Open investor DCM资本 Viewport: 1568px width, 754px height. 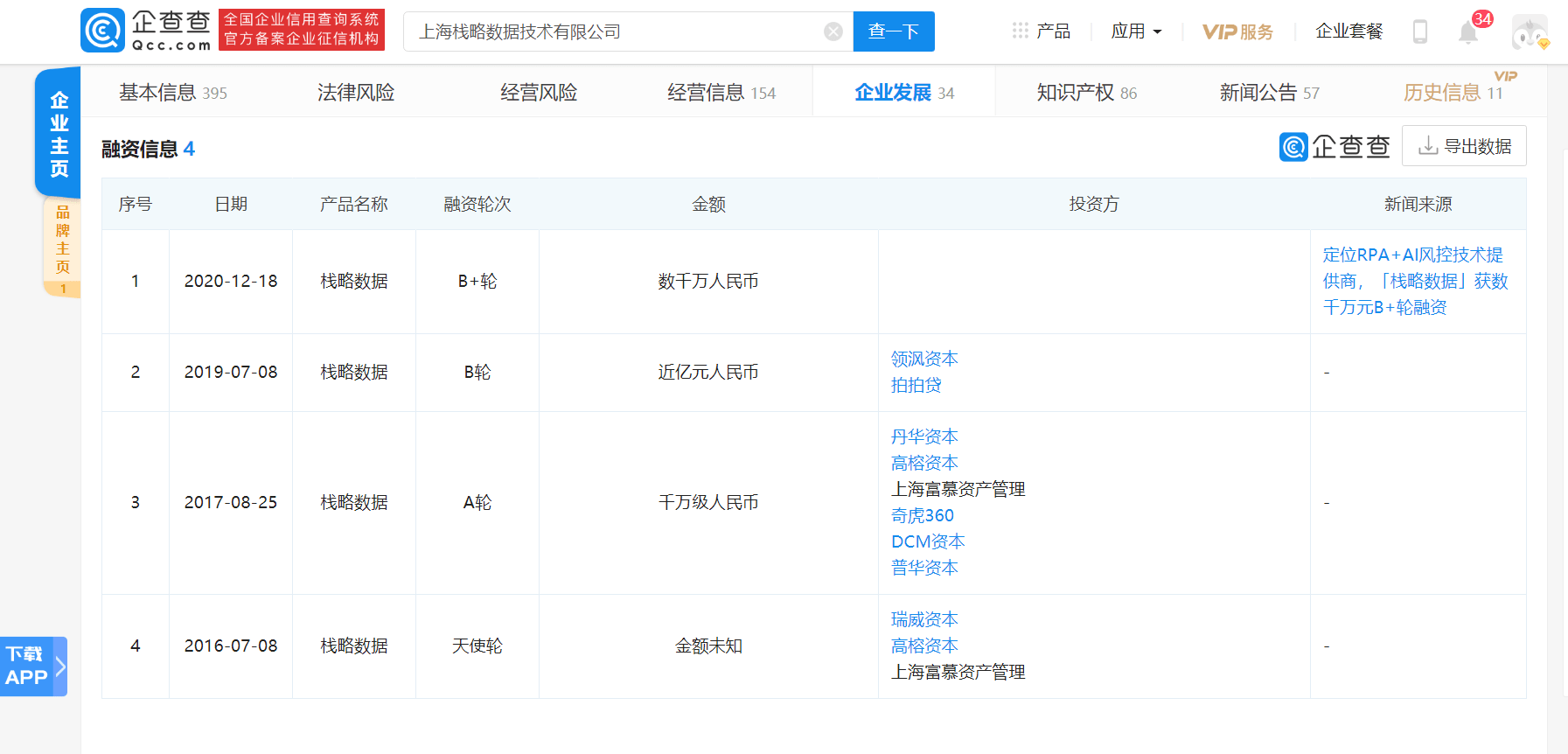click(928, 541)
